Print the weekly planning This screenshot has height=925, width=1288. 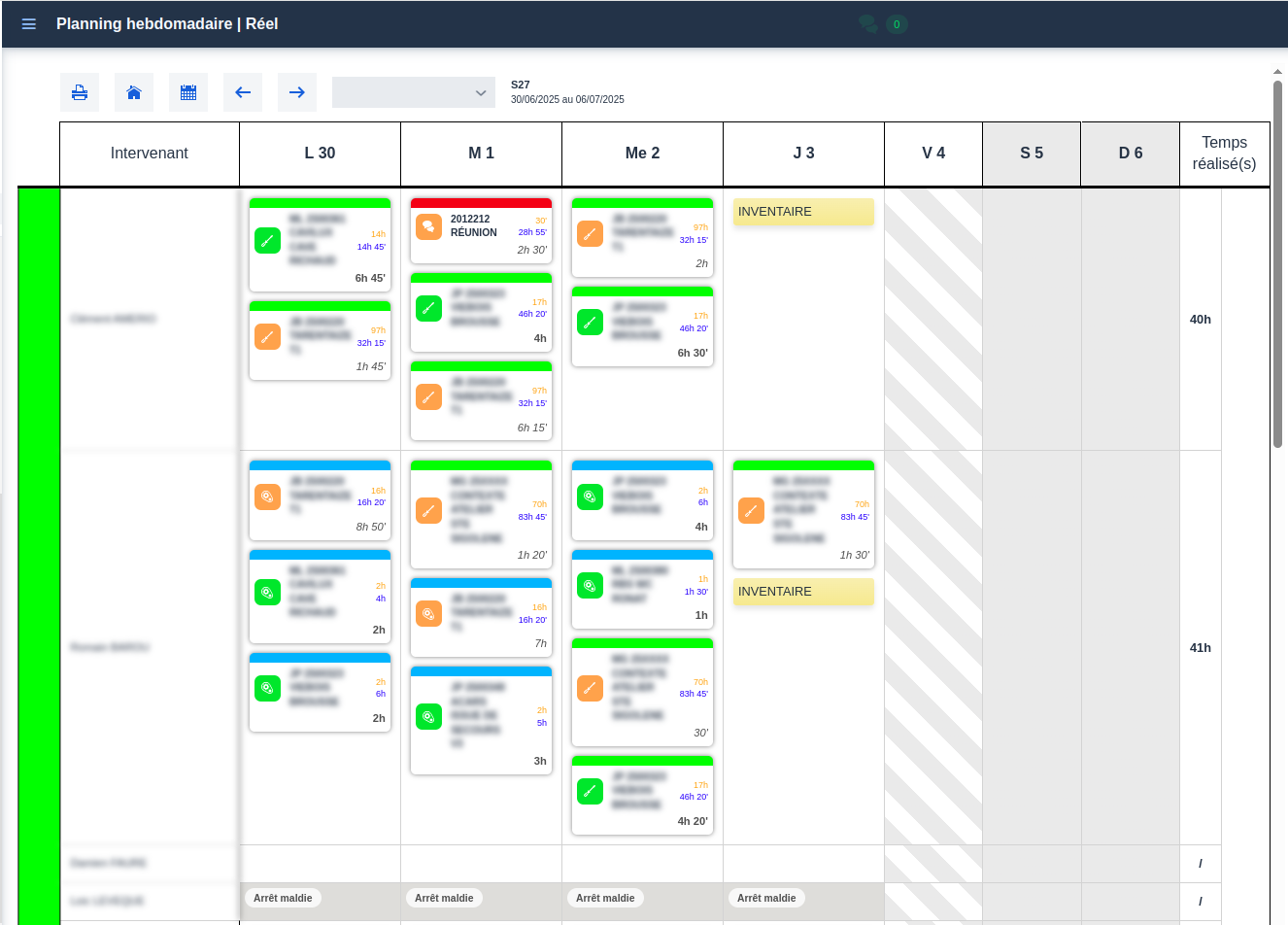click(79, 91)
